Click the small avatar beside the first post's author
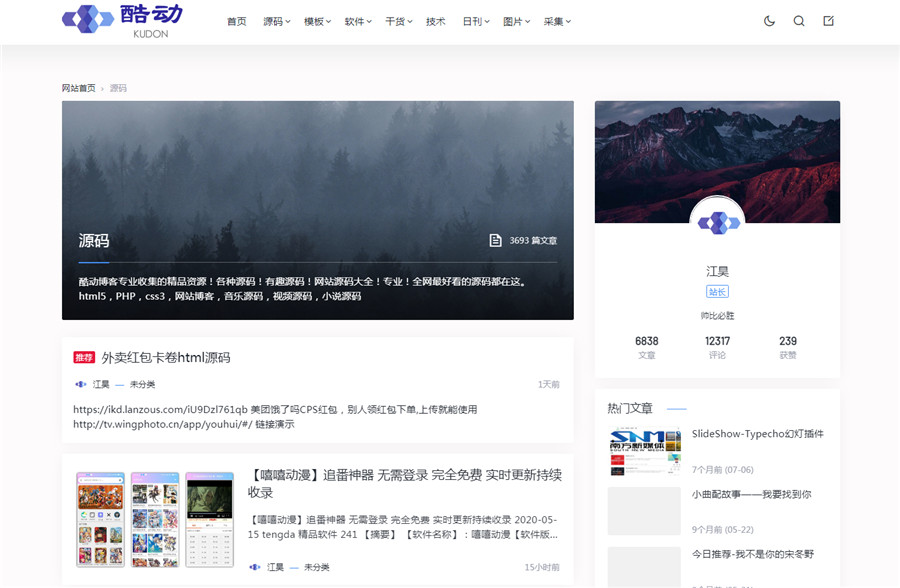 81,384
